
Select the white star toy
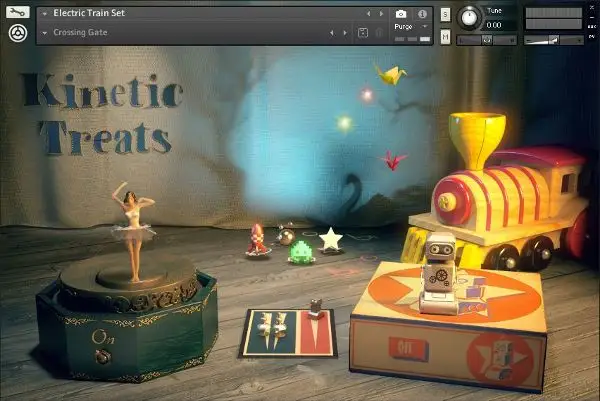pos(330,240)
